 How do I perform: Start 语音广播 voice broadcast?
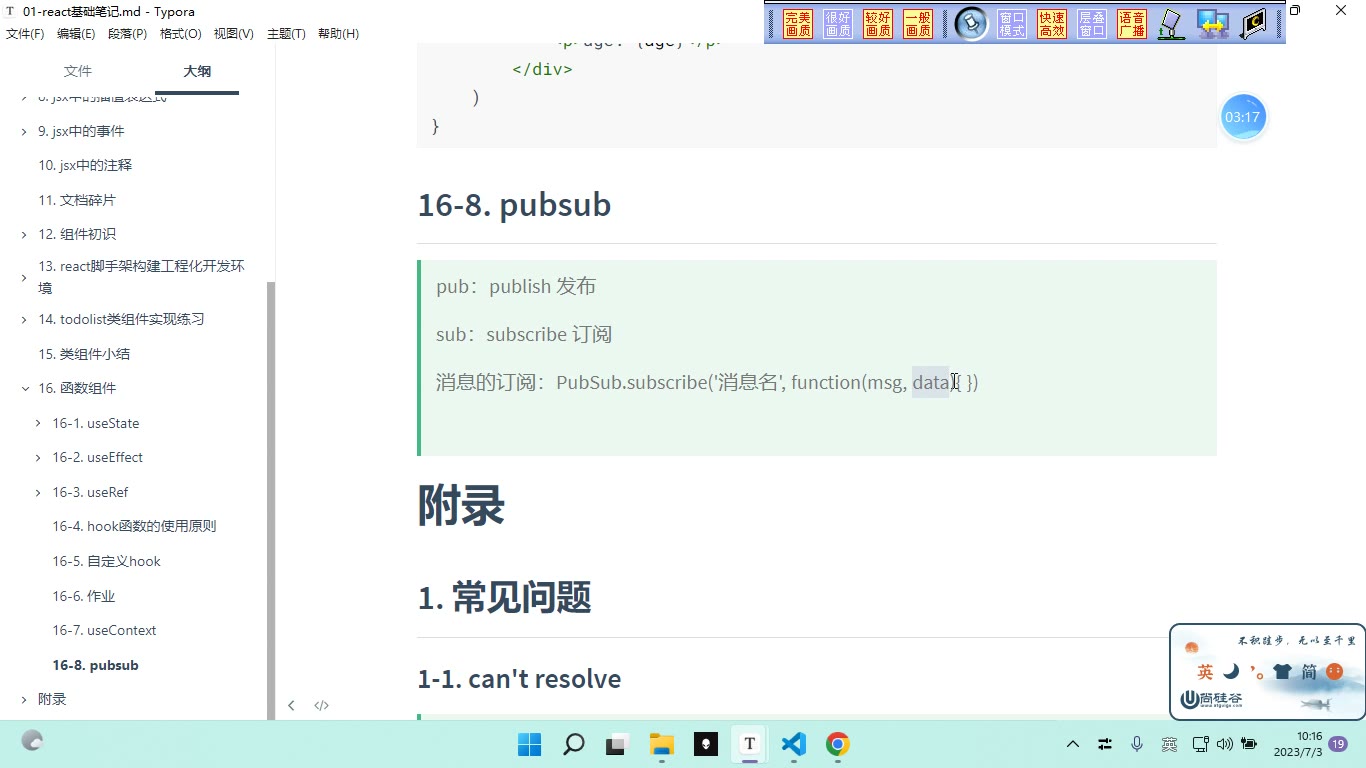click(x=1132, y=24)
